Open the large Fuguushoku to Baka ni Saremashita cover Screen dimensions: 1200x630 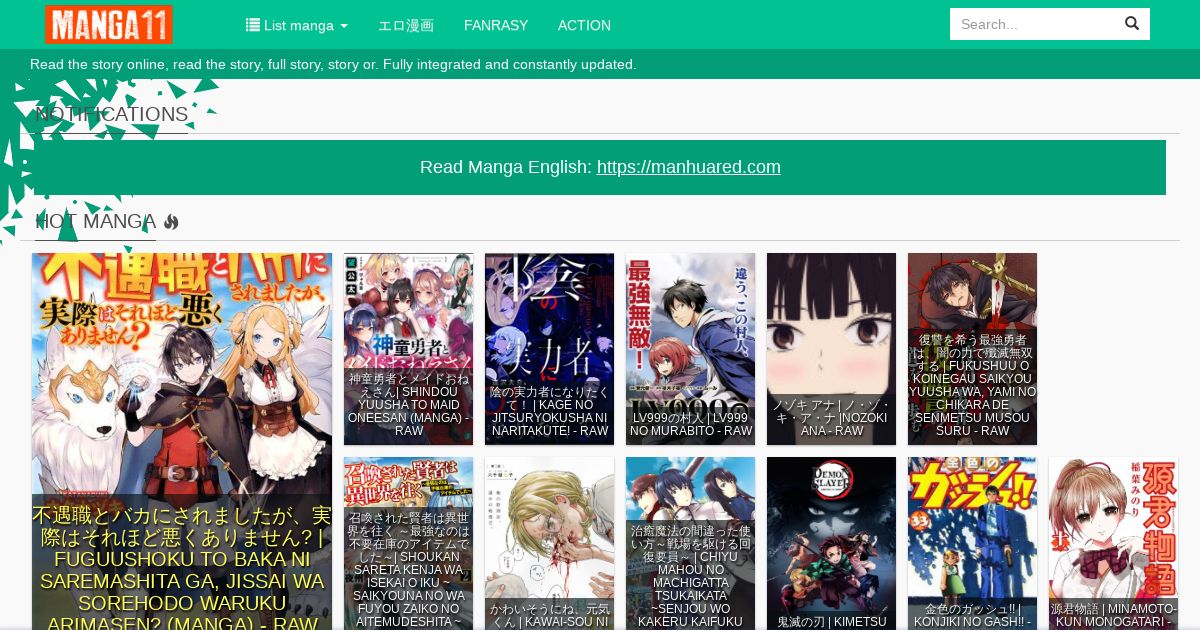coord(182,373)
